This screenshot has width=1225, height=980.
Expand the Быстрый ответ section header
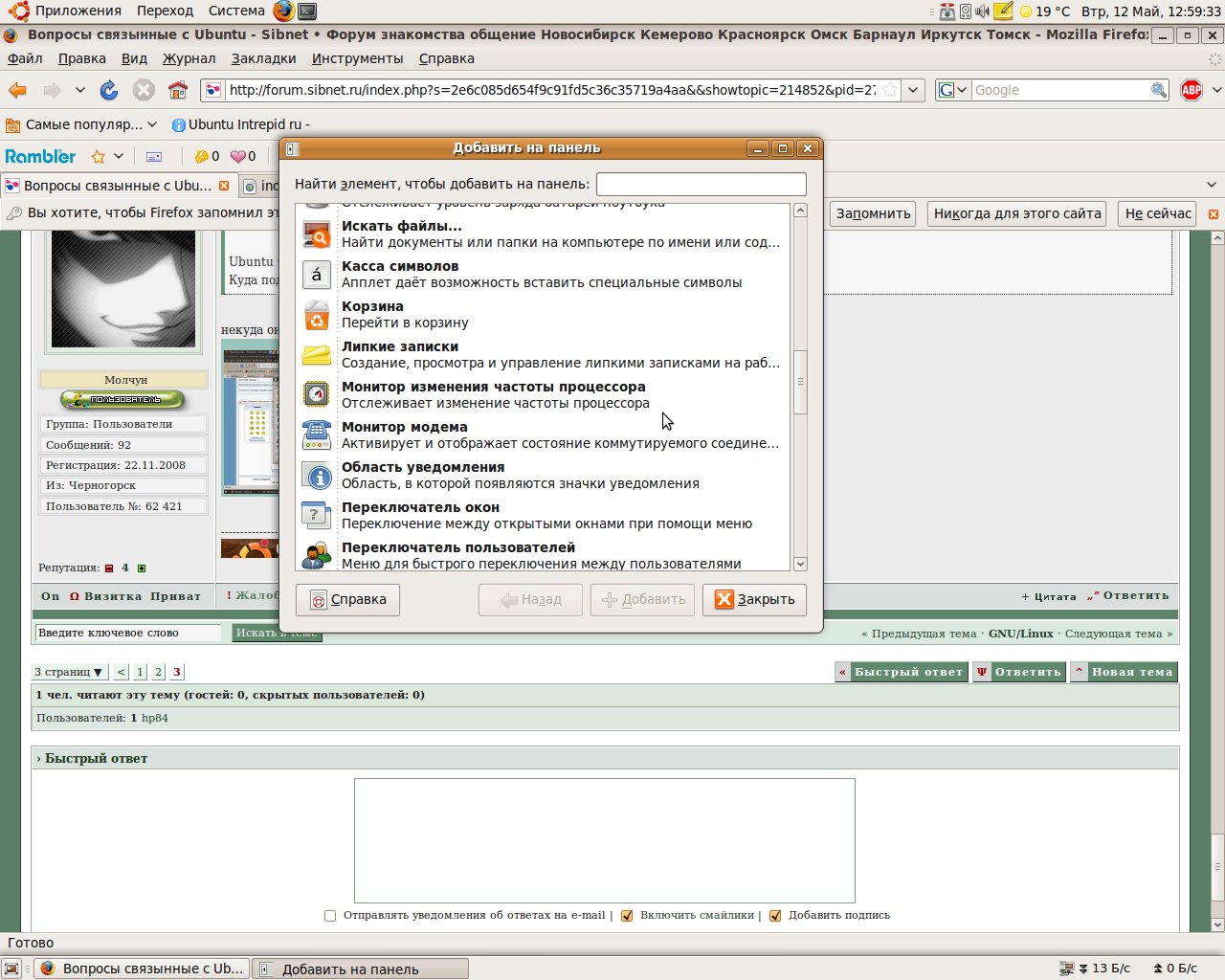point(605,758)
